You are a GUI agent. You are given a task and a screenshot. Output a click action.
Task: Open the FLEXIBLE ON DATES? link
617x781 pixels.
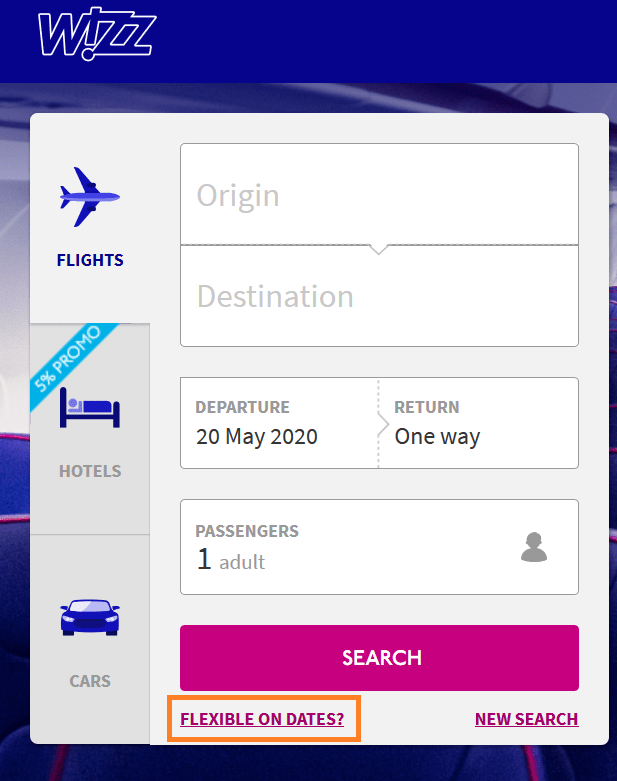pyautogui.click(x=262, y=719)
